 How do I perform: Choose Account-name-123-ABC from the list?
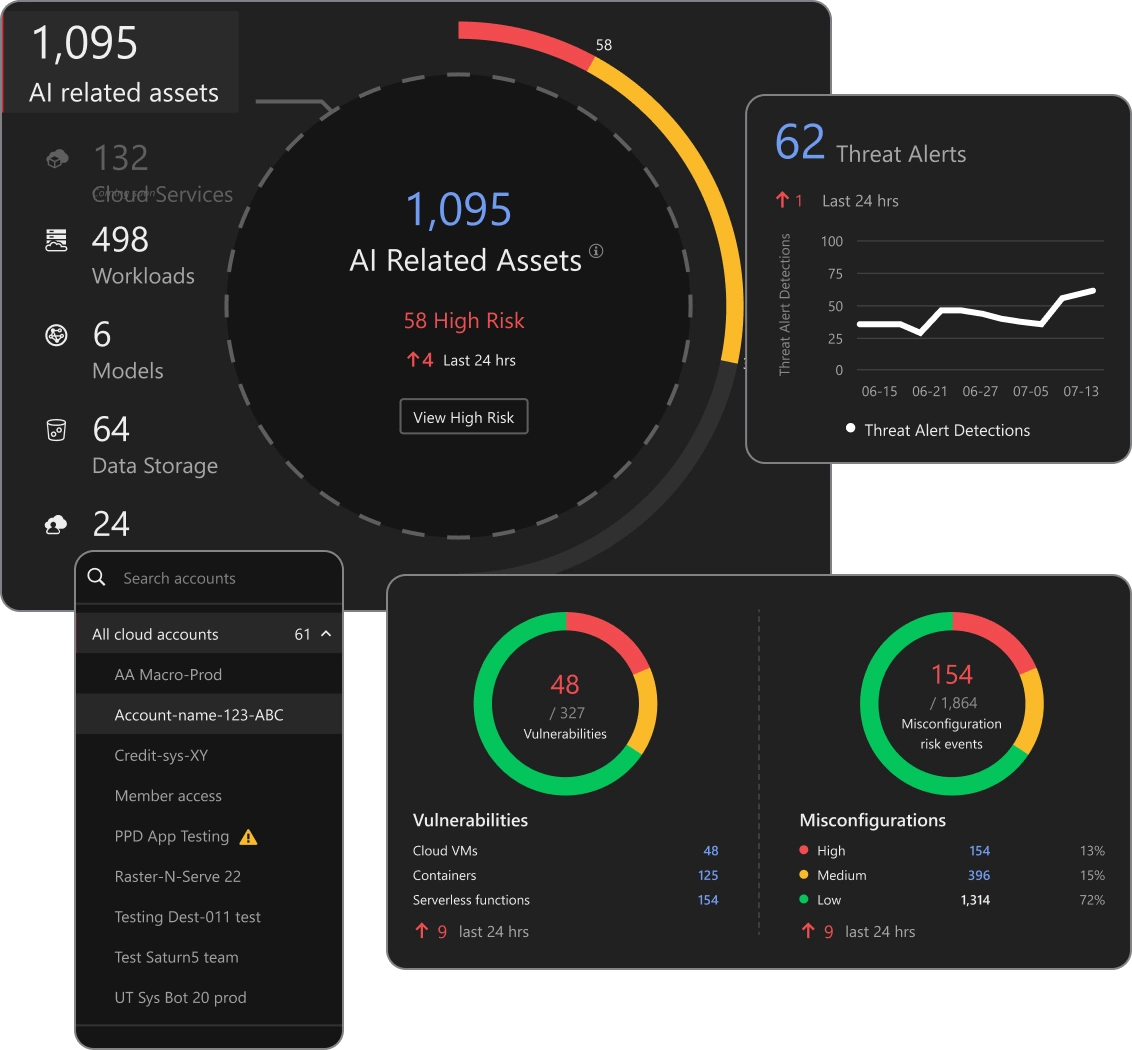coord(199,715)
